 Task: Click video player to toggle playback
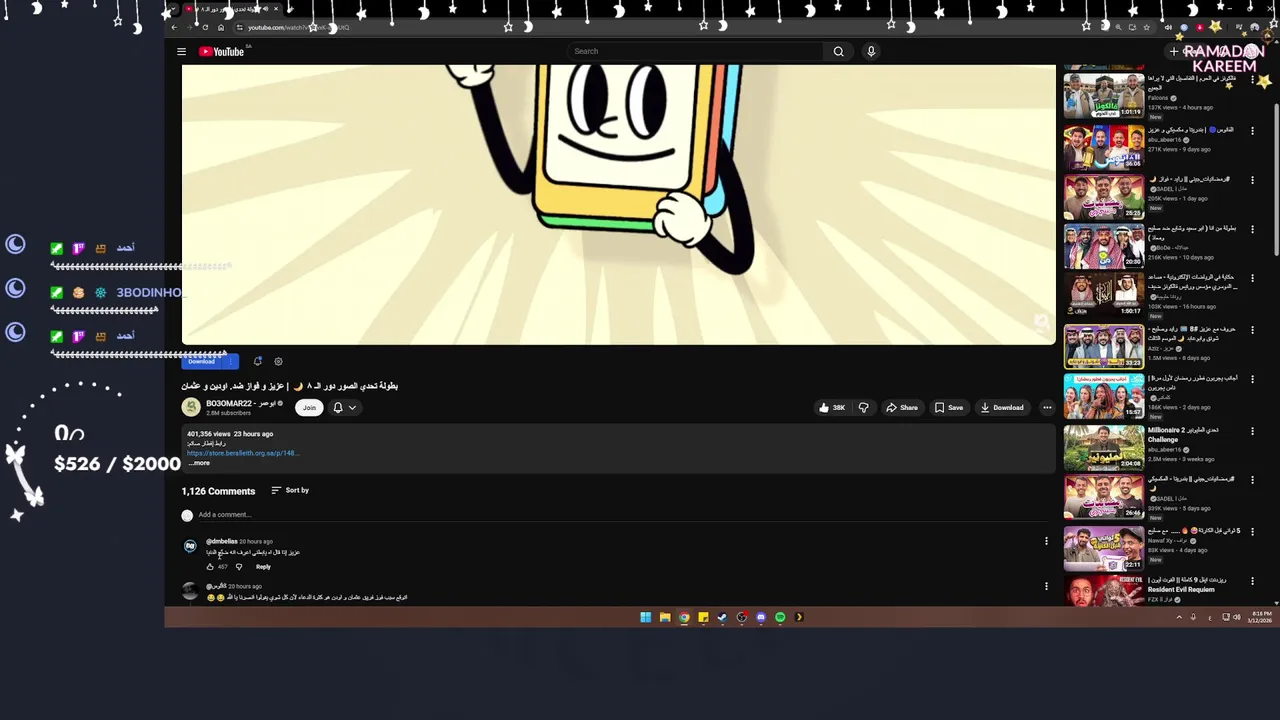coord(618,204)
